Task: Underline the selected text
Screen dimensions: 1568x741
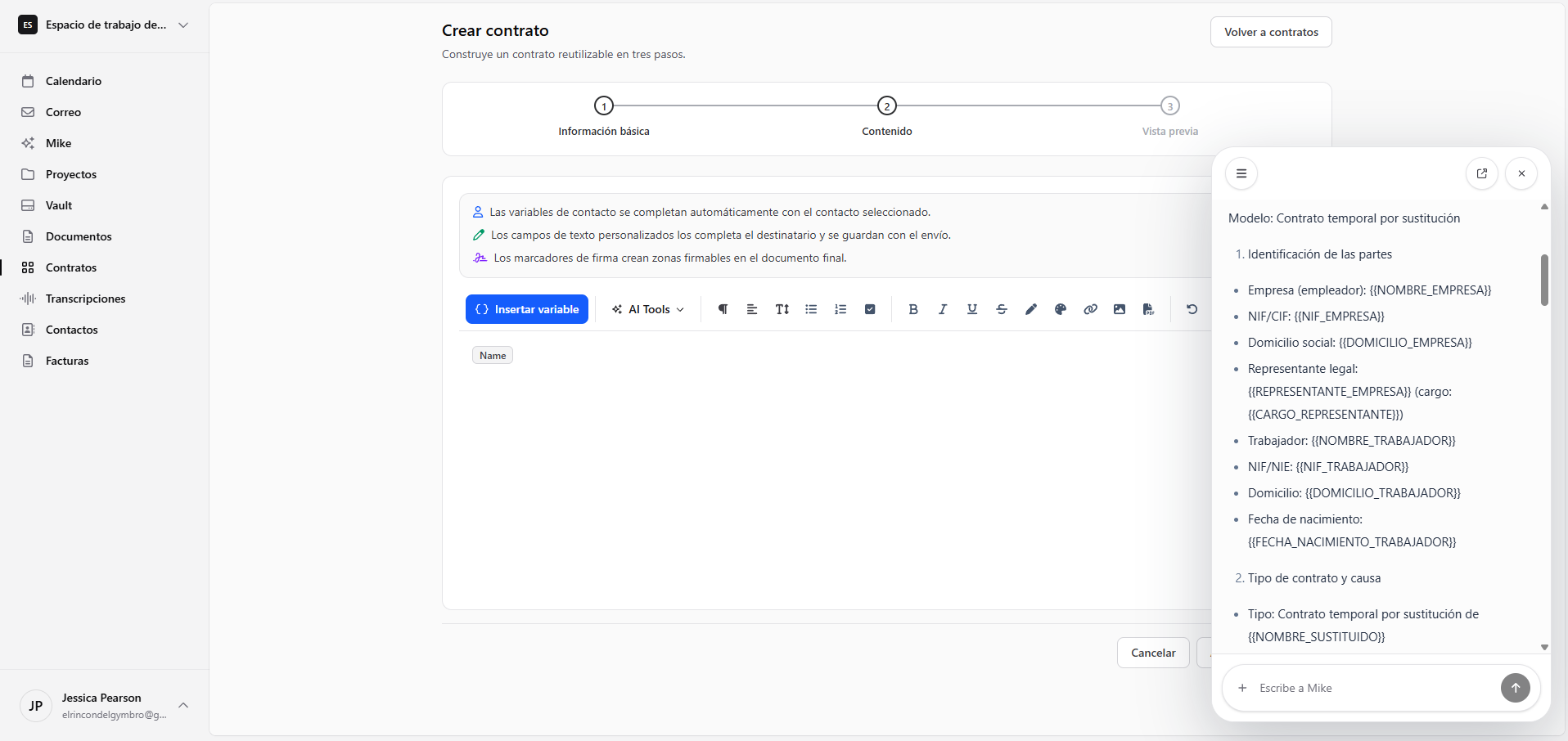Action: [971, 309]
